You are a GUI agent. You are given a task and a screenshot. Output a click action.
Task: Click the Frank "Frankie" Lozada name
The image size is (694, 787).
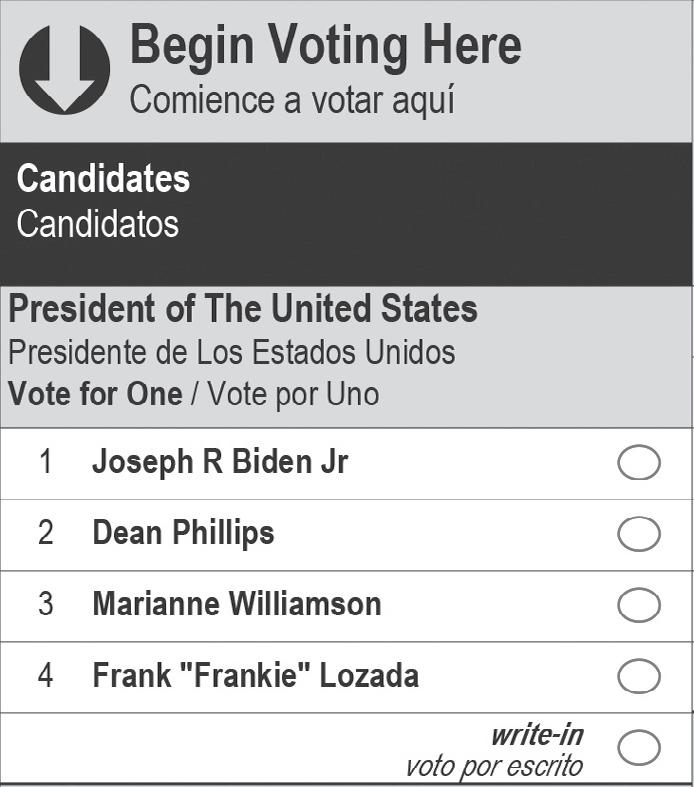point(255,676)
